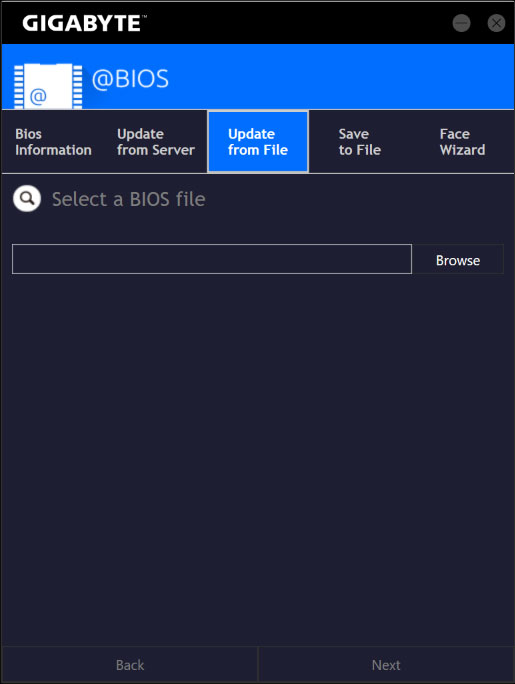
Task: Click the @BIOS chip icon
Action: pyautogui.click(x=48, y=86)
